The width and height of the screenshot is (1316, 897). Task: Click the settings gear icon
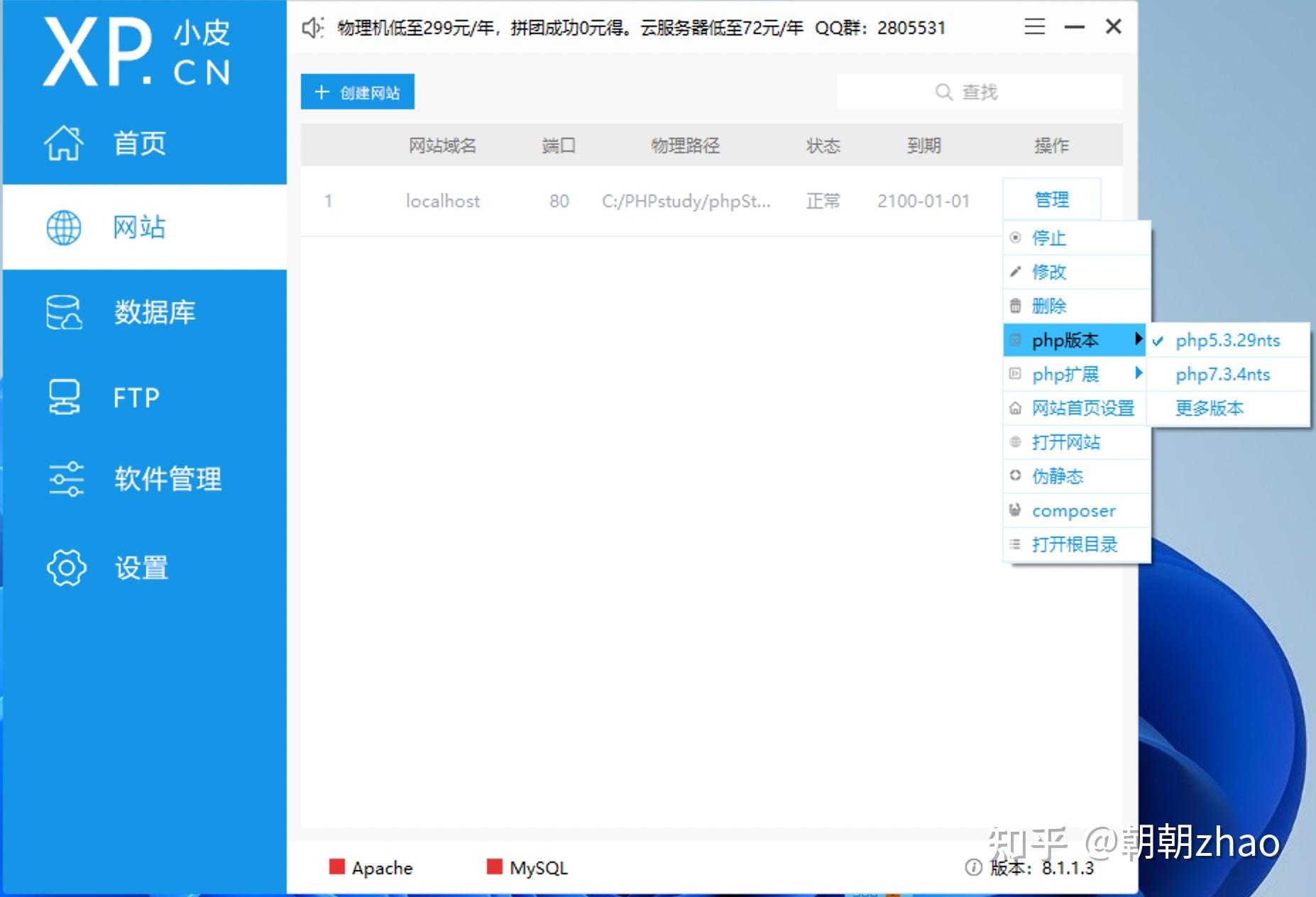tap(66, 567)
